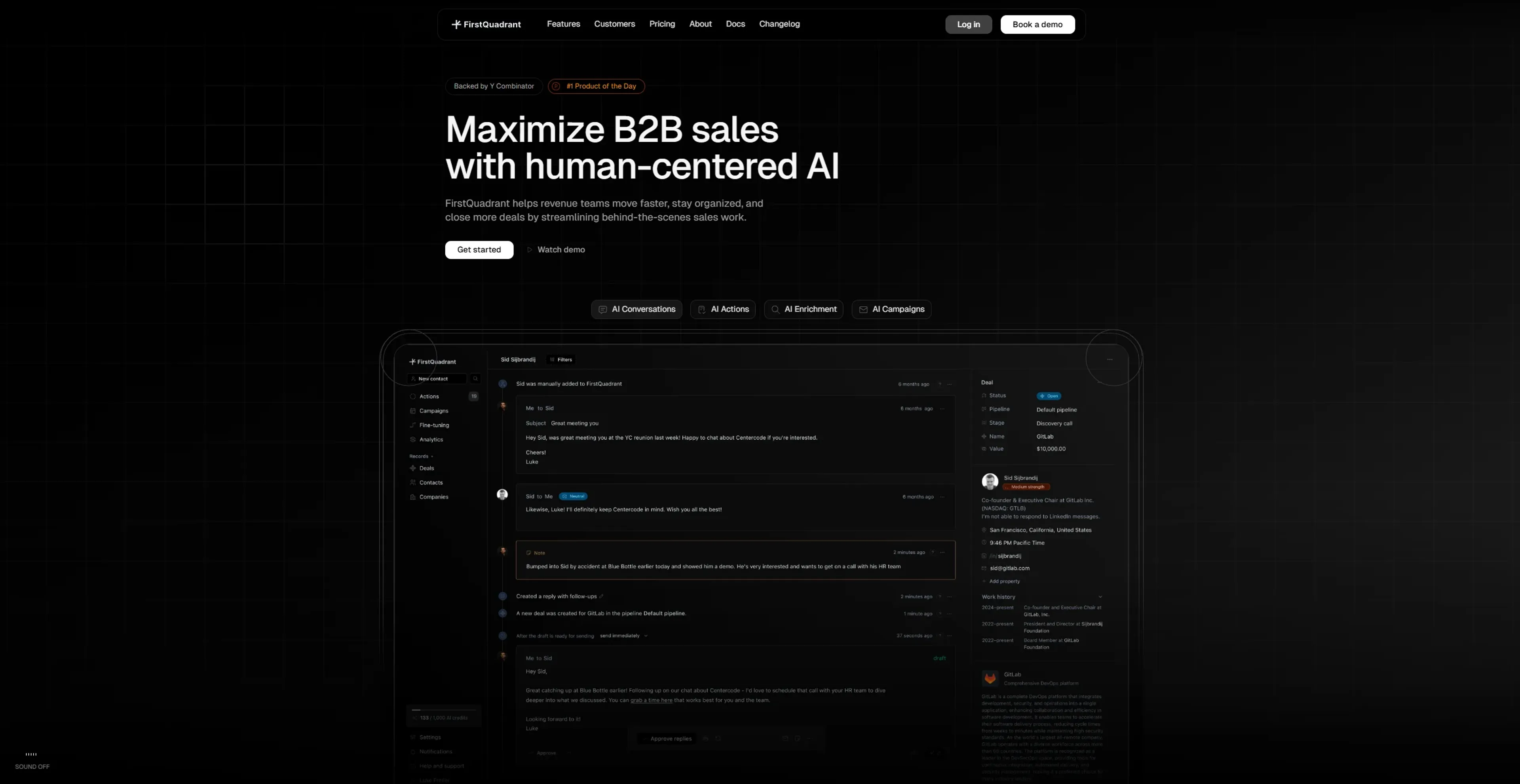Open the About page

coord(700,24)
